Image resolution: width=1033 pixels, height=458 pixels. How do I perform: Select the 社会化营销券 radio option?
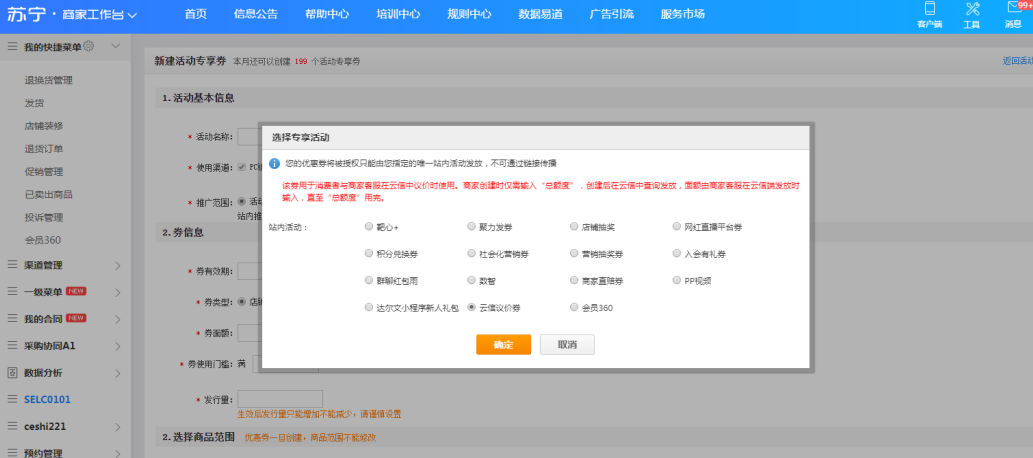[471, 253]
